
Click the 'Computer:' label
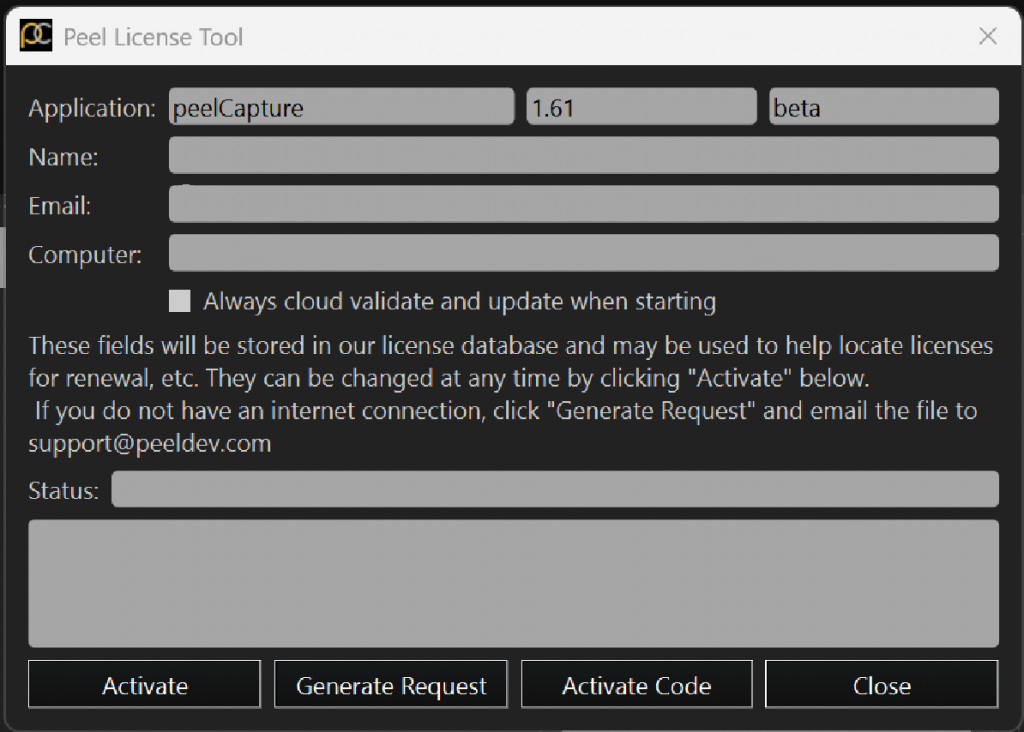tap(85, 255)
